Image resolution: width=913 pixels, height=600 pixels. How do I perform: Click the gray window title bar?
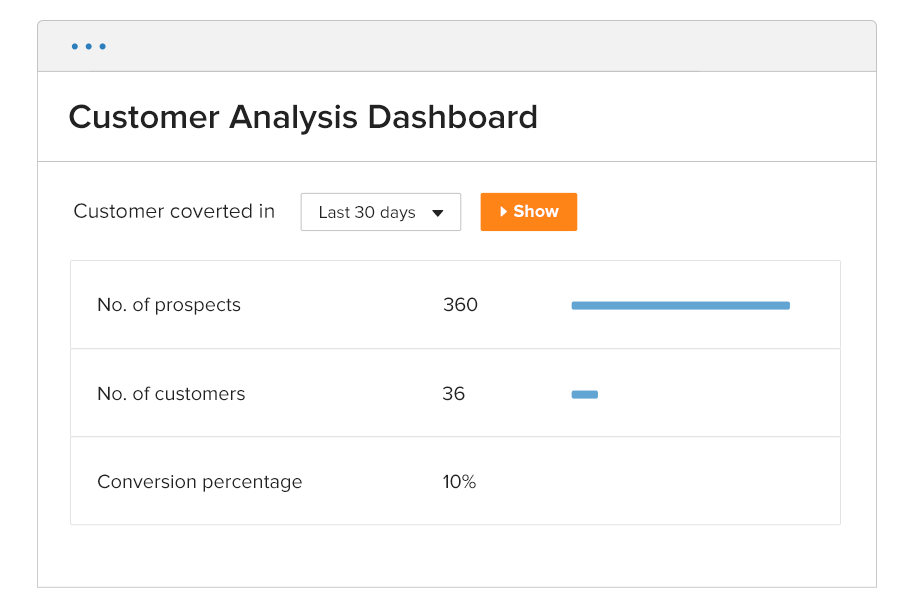(480, 46)
